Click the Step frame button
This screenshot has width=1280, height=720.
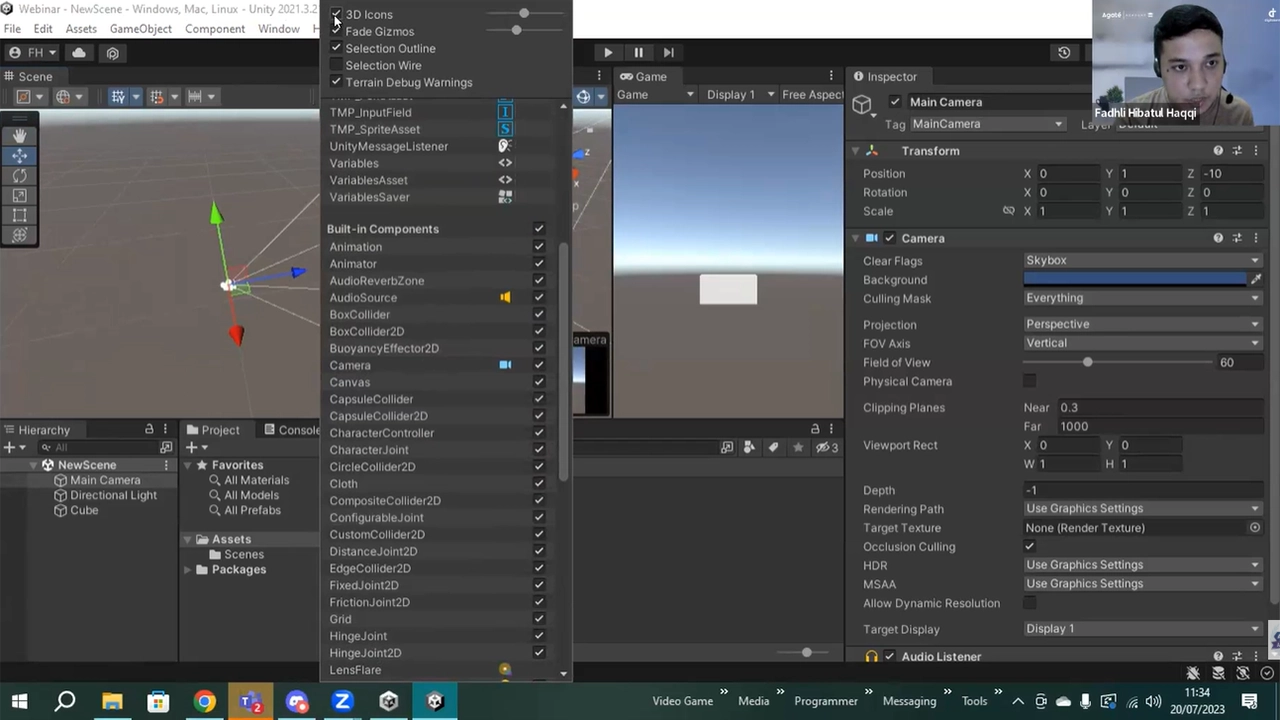tap(668, 52)
